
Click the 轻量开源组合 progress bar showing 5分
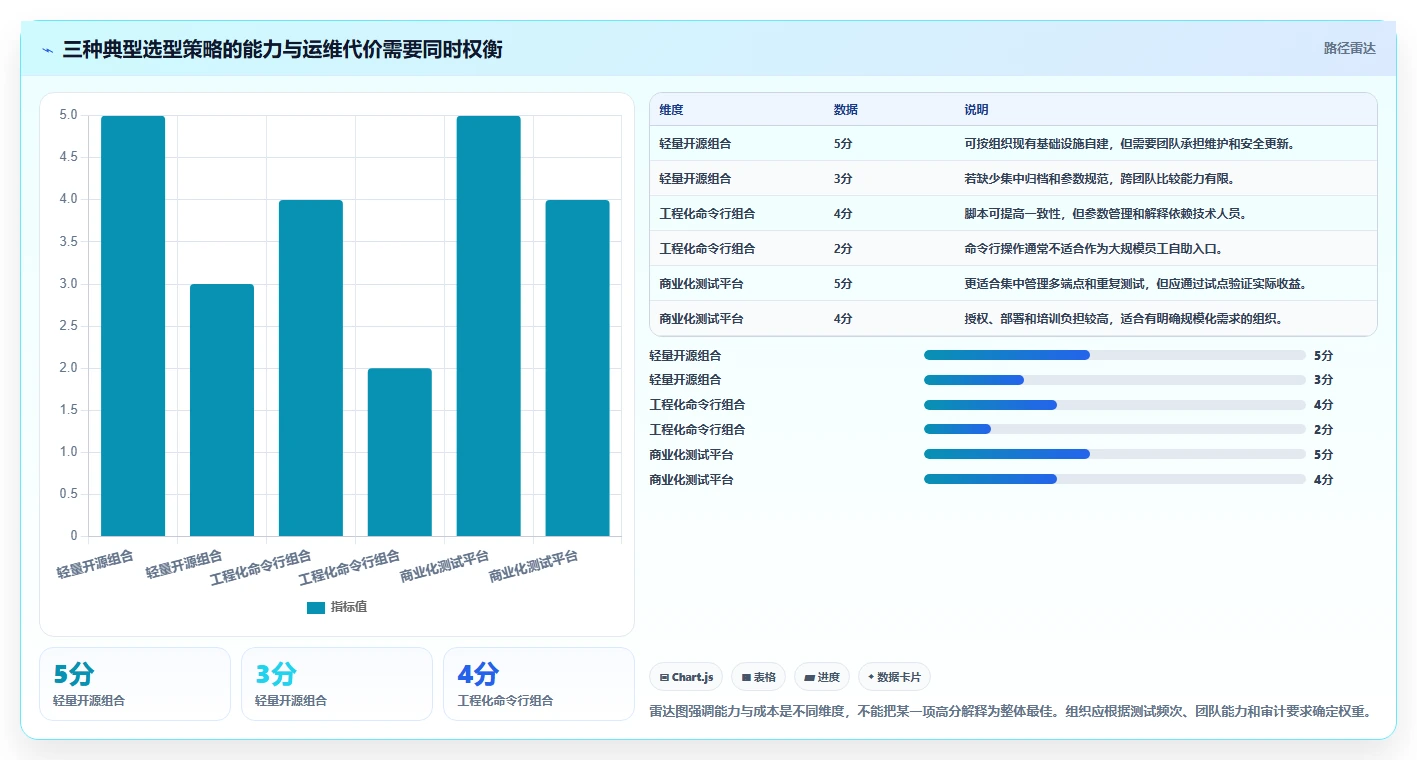click(x=1115, y=355)
